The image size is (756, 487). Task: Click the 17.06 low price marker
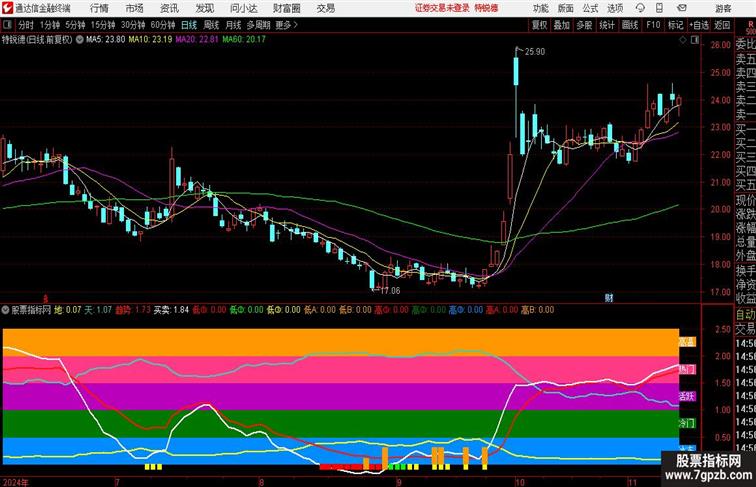[x=390, y=291]
